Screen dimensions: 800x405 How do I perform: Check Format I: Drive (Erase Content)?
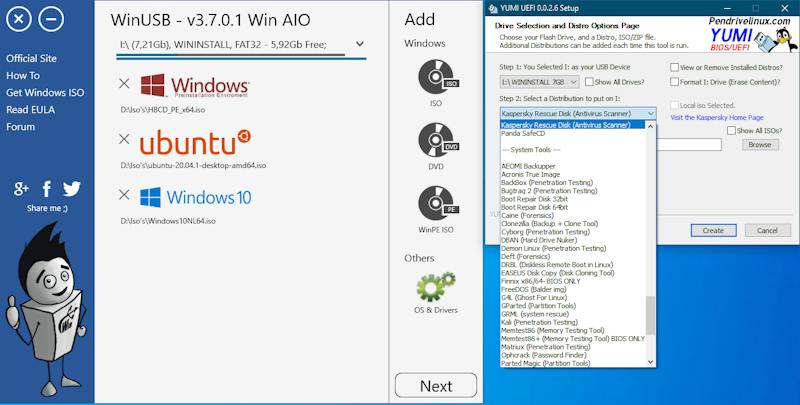(x=674, y=82)
